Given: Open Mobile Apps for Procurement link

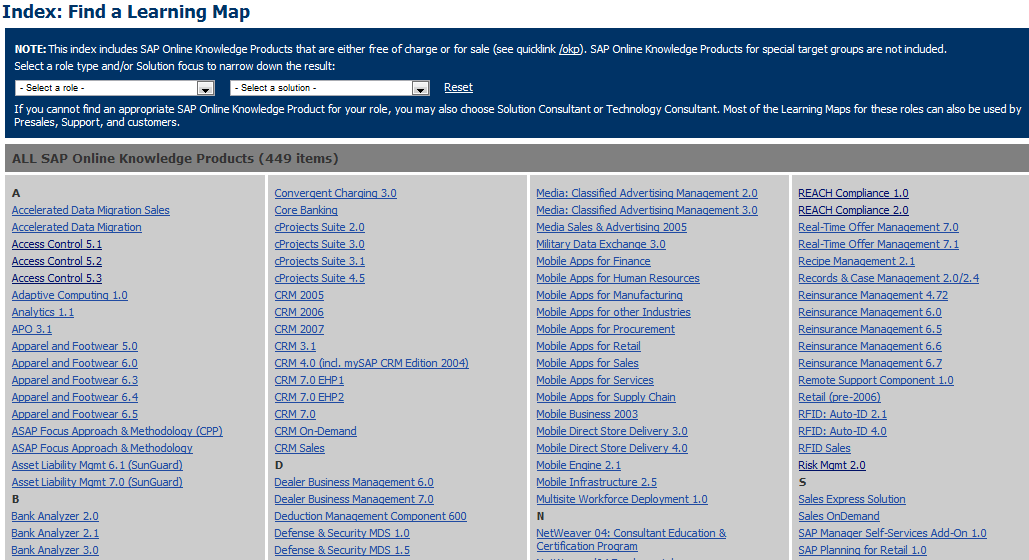Looking at the screenshot, I should coord(605,329).
